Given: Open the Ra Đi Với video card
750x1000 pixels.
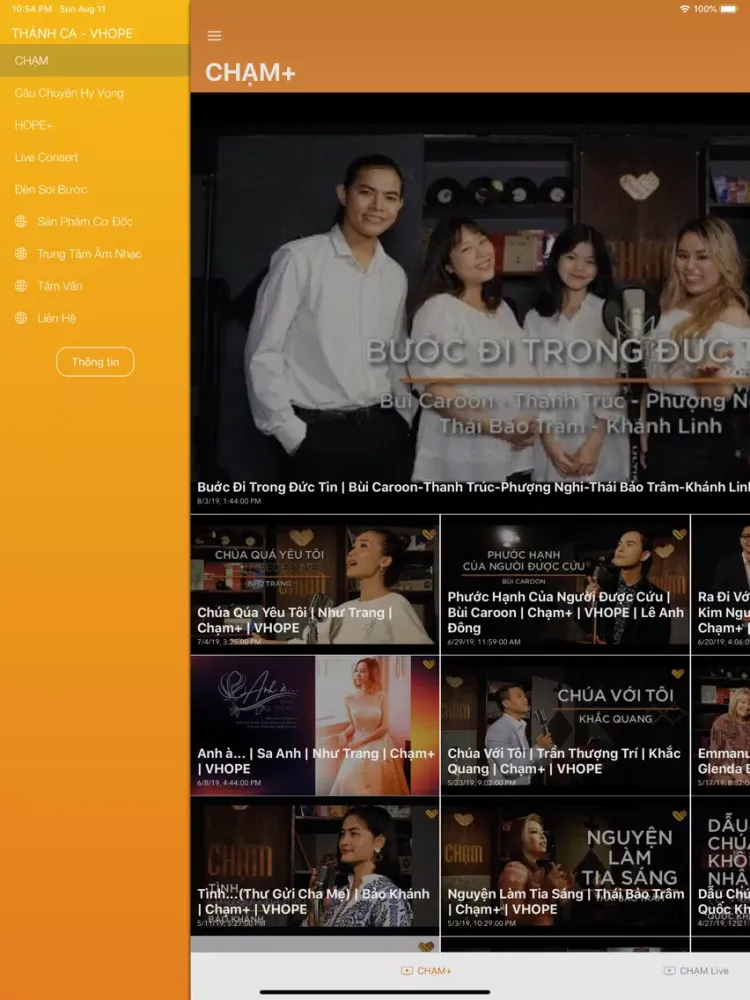Looking at the screenshot, I should coord(721,584).
